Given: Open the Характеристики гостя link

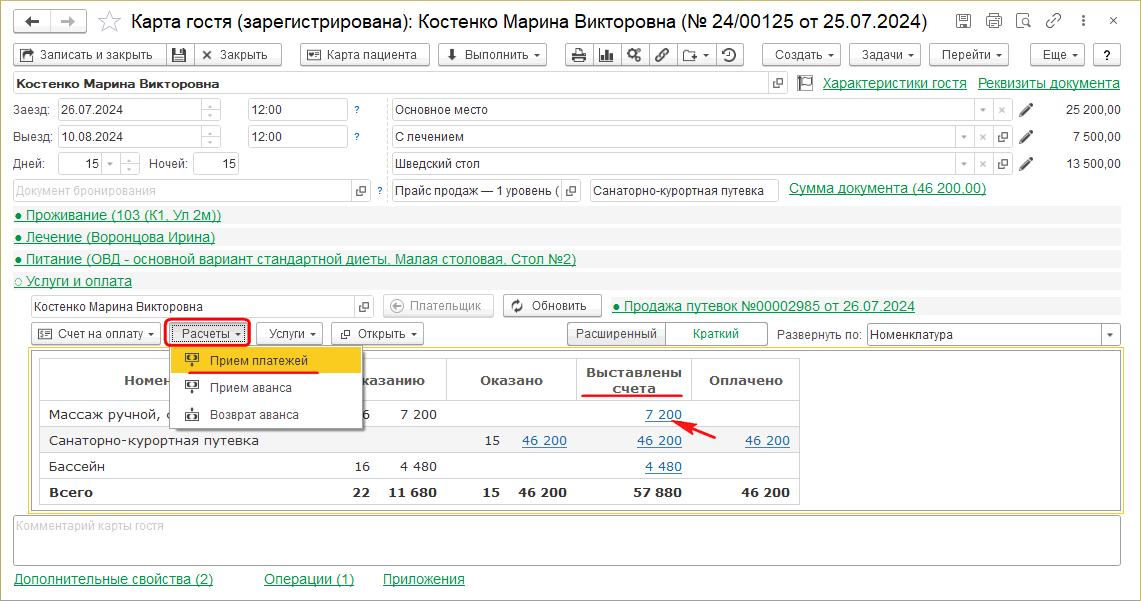Looking at the screenshot, I should (x=894, y=84).
